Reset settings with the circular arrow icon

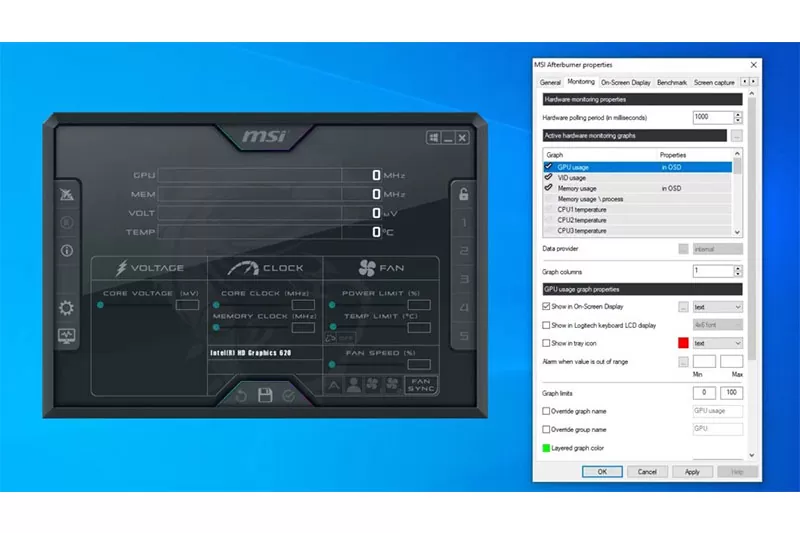(241, 395)
